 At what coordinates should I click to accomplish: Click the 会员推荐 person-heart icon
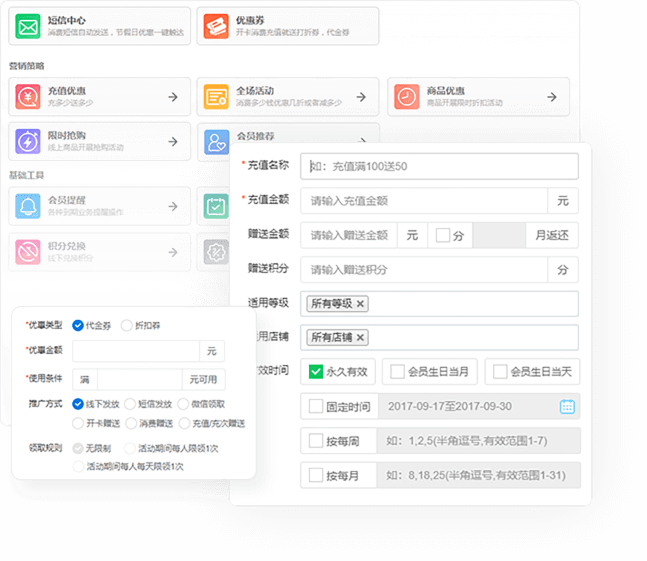(217, 142)
